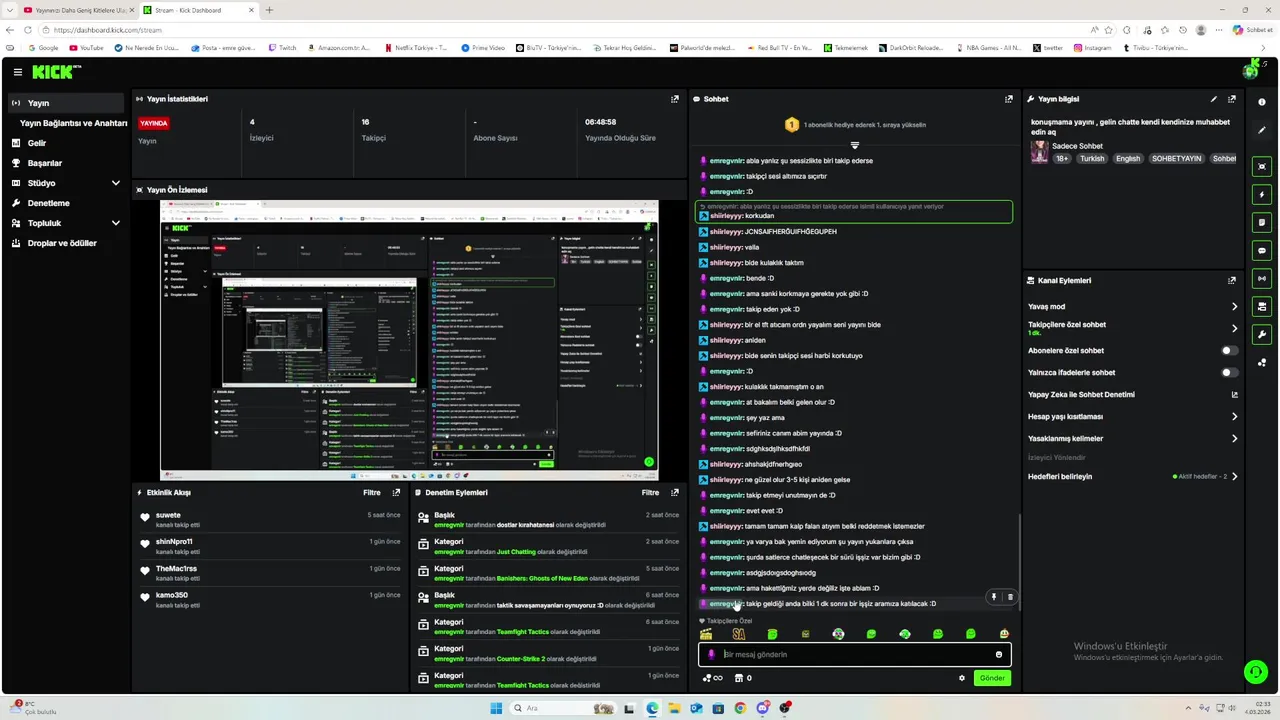Pop out the Etkinlik Akışı panel
Viewport: 1280px width, 720px height.
pos(396,492)
